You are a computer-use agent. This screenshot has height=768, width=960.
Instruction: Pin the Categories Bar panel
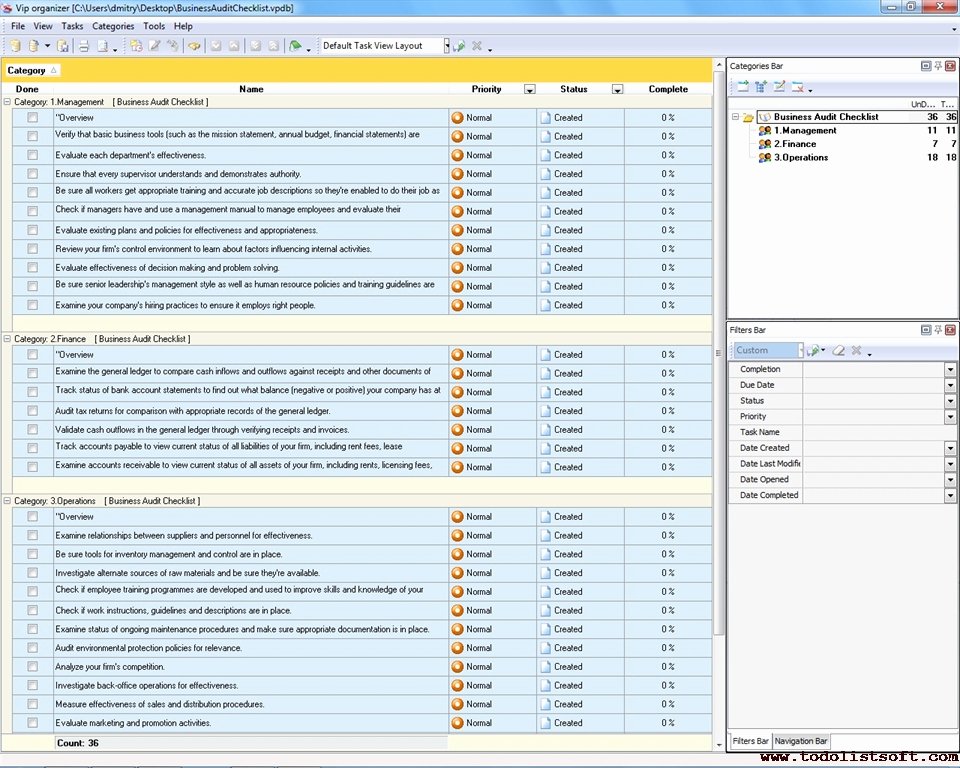pyautogui.click(x=938, y=66)
